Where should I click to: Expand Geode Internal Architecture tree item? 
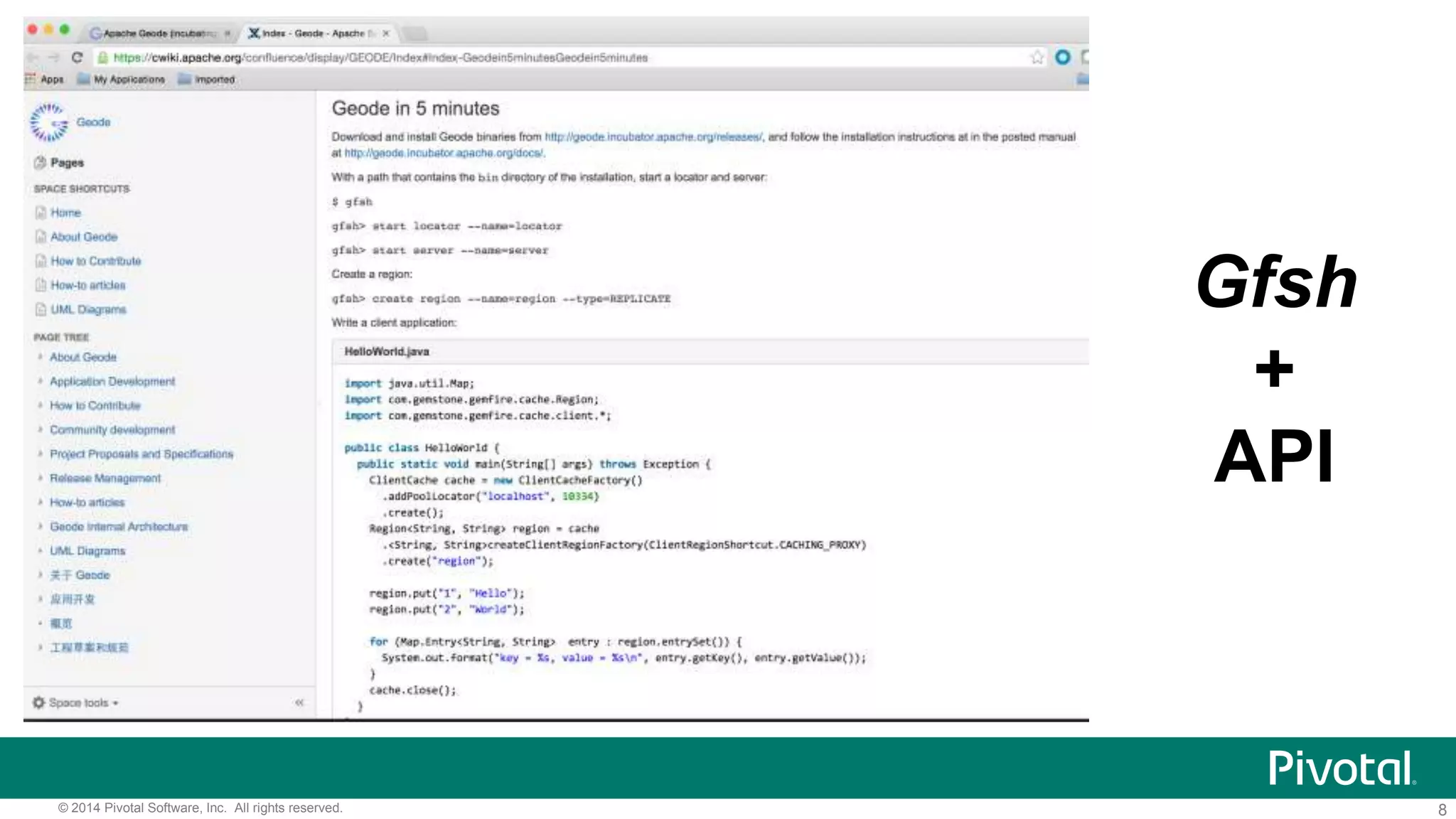pyautogui.click(x=40, y=526)
